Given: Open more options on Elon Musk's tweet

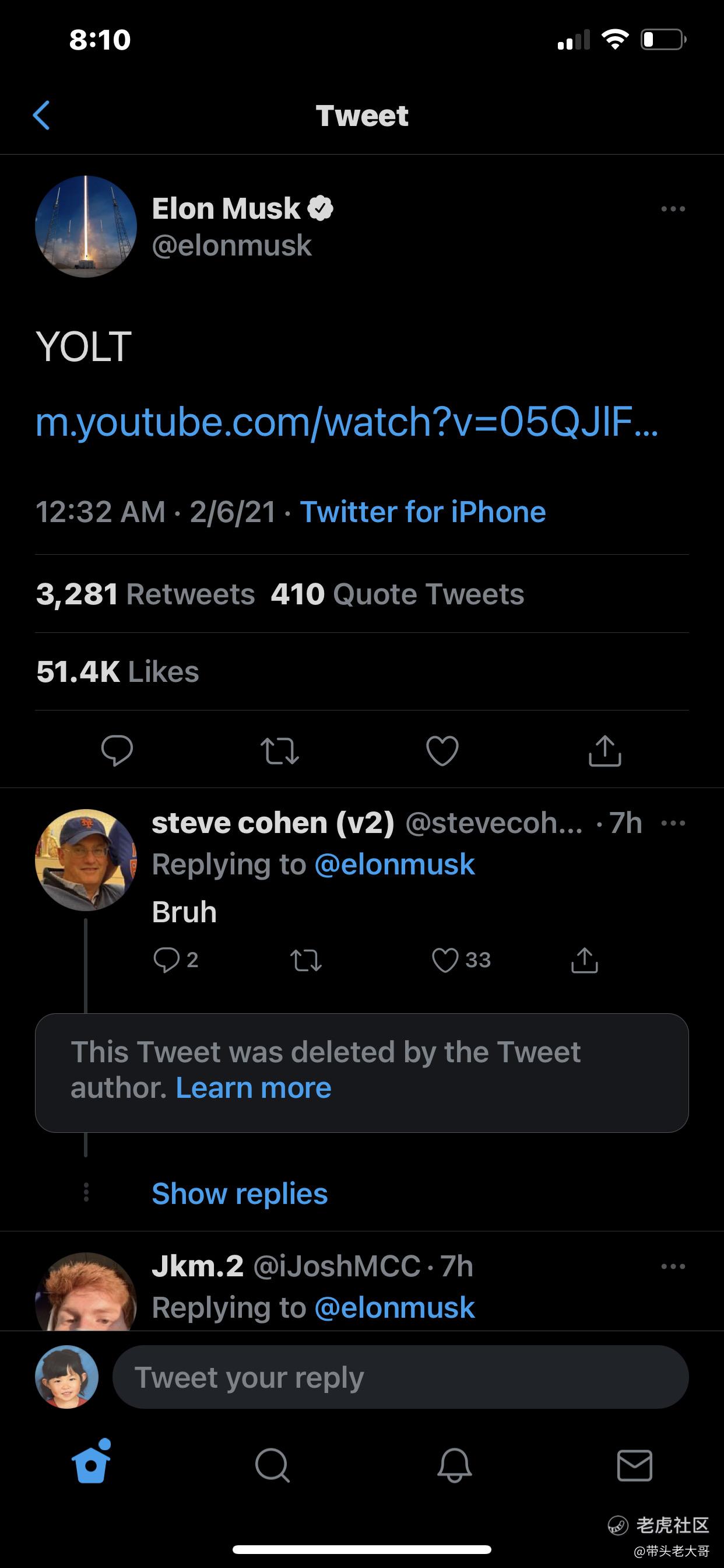Looking at the screenshot, I should pyautogui.click(x=673, y=209).
